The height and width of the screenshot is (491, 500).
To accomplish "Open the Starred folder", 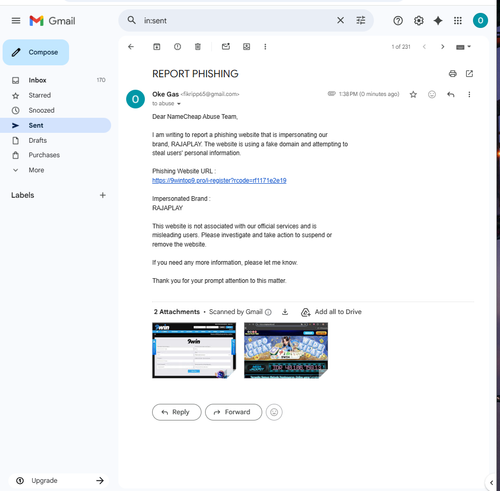I will tap(55, 95).
